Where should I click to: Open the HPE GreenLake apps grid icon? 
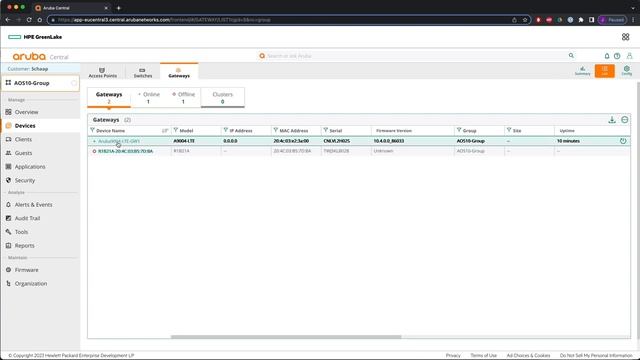(x=625, y=37)
